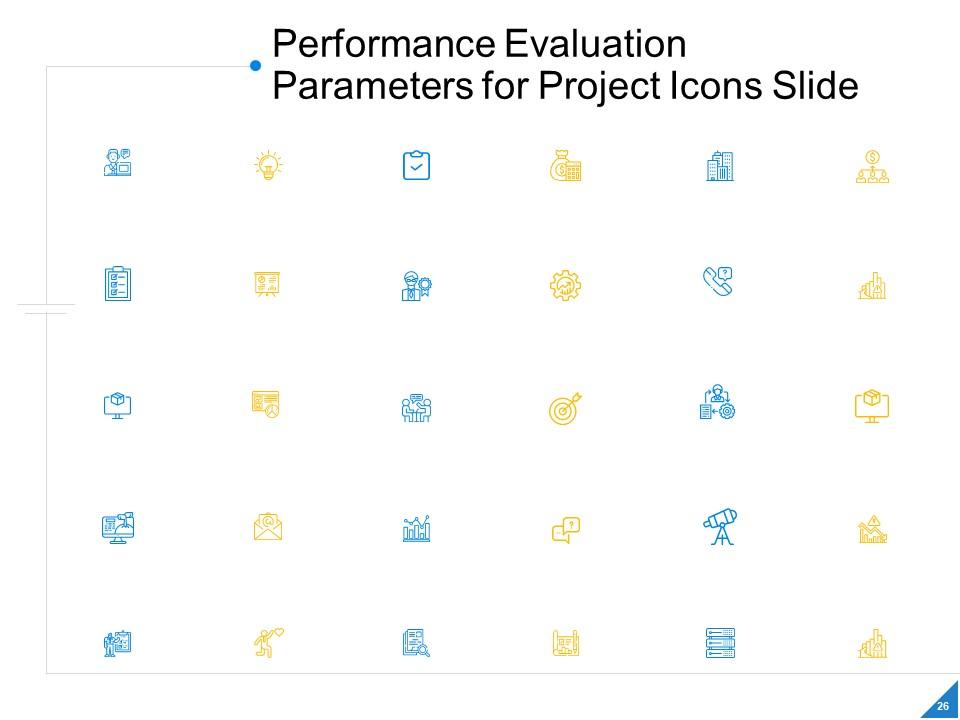Click the money bag with calculator icon
This screenshot has width=960, height=720.
pos(565,166)
